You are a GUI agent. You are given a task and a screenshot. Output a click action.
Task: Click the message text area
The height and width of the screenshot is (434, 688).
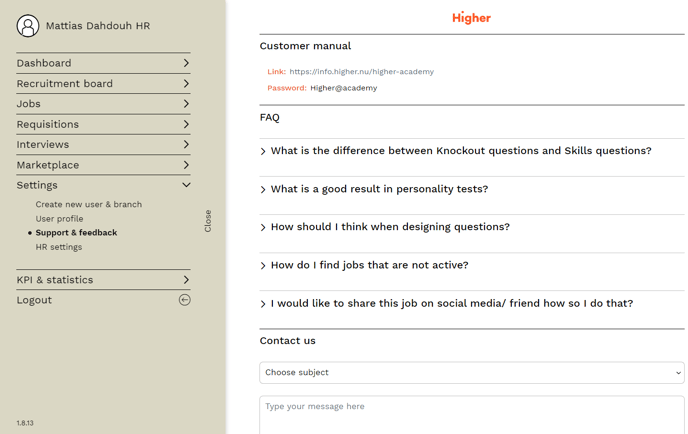tap(471, 414)
